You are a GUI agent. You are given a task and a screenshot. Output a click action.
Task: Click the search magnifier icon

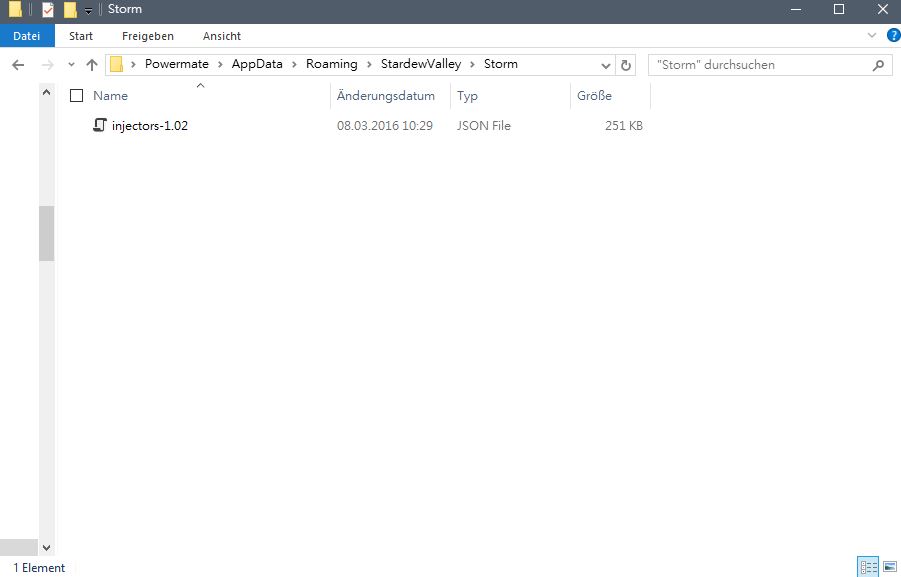coord(878,64)
